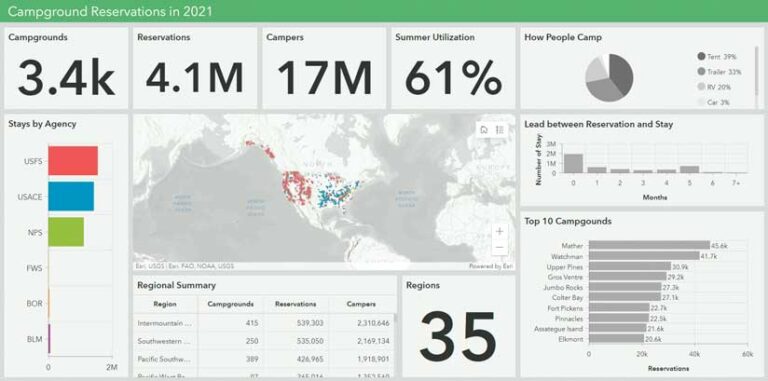The width and height of the screenshot is (768, 381).
Task: Click the 0 months lead bar
Action: pyautogui.click(x=573, y=164)
